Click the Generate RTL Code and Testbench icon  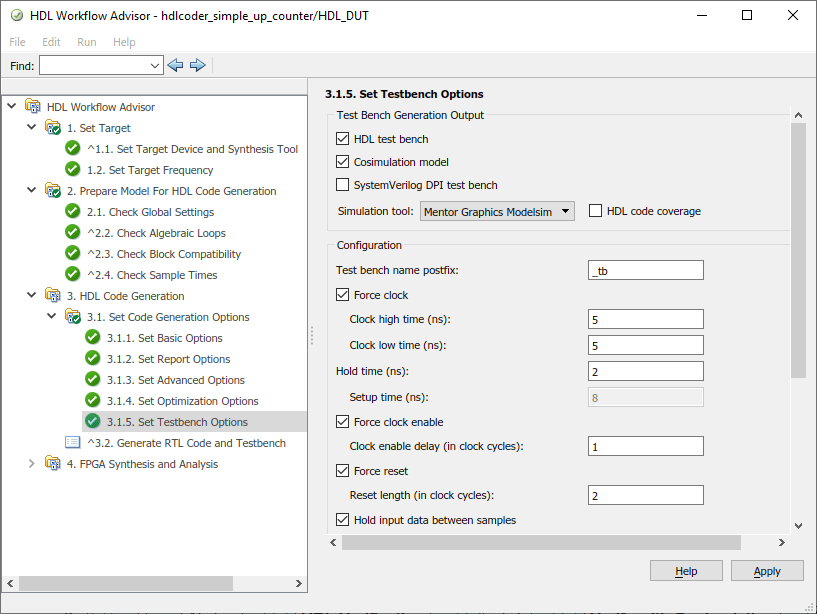(72, 443)
